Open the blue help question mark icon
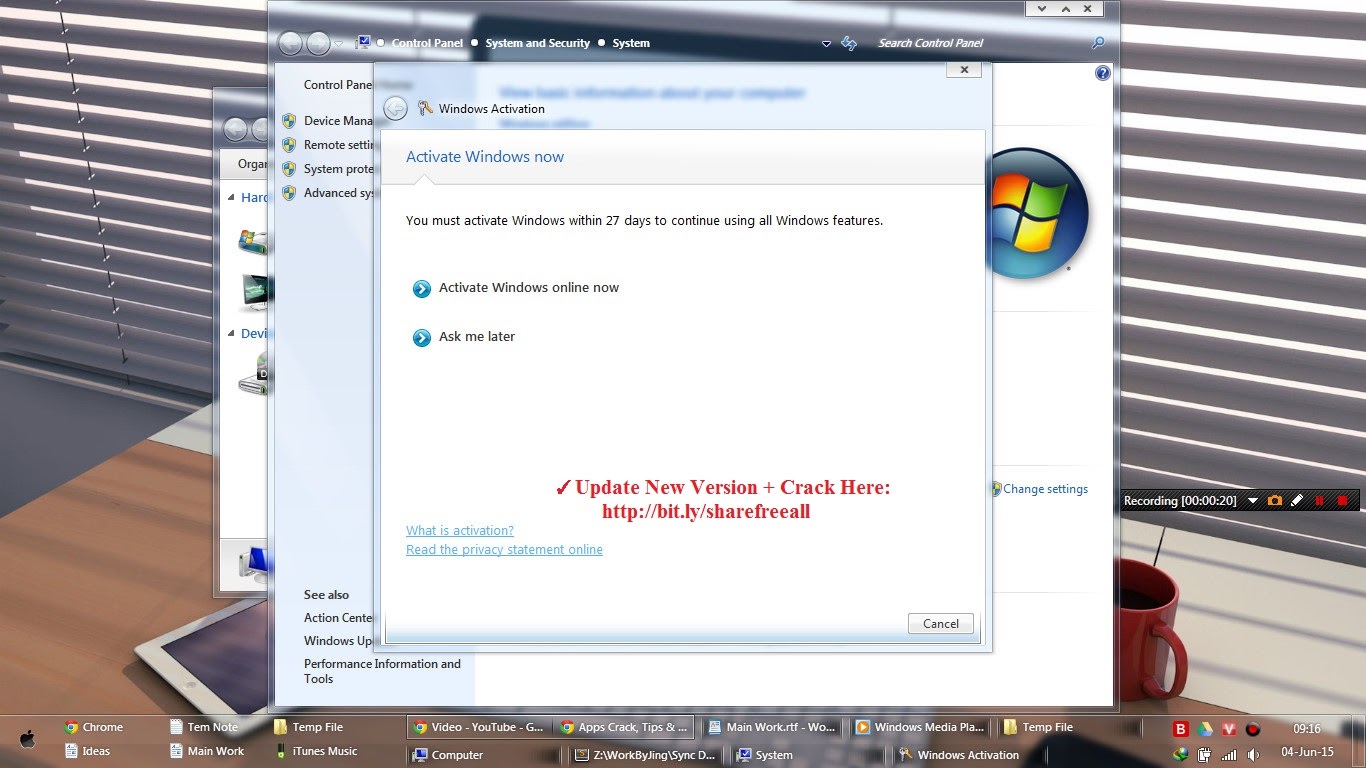Viewport: 1366px width, 768px height. pyautogui.click(x=1103, y=73)
